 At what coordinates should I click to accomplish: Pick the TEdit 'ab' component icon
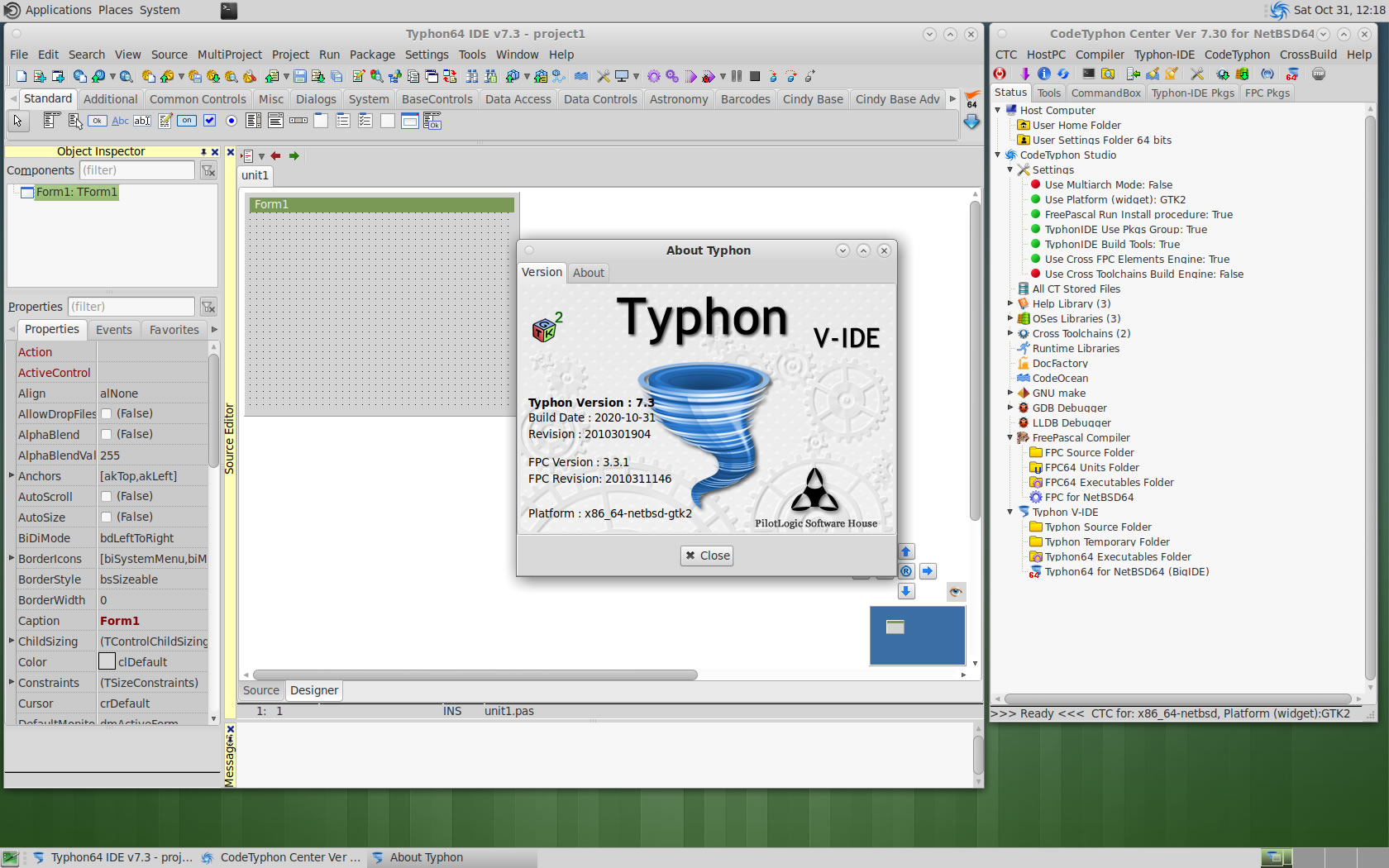tap(142, 121)
